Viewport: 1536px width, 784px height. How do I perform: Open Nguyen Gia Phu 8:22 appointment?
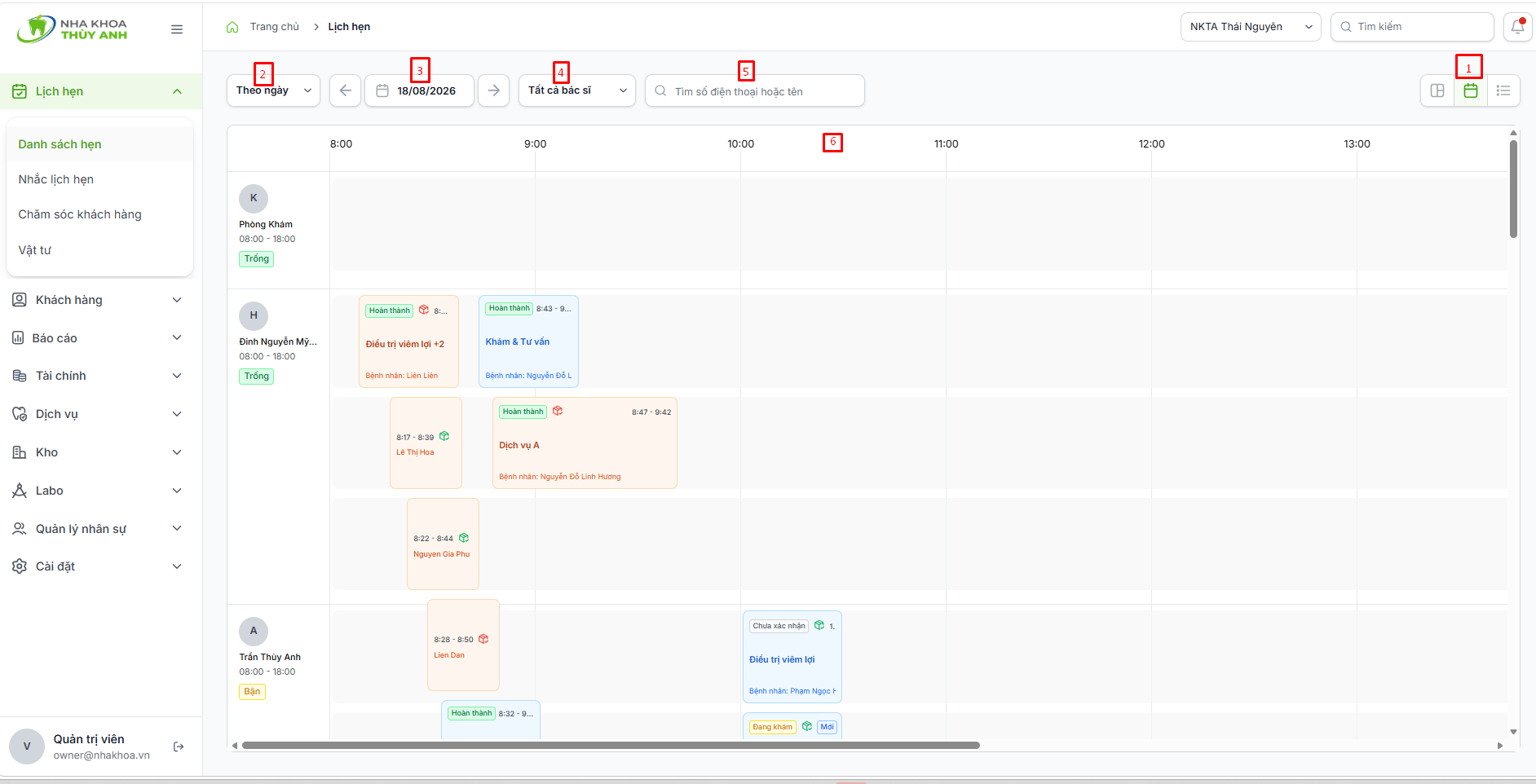443,544
